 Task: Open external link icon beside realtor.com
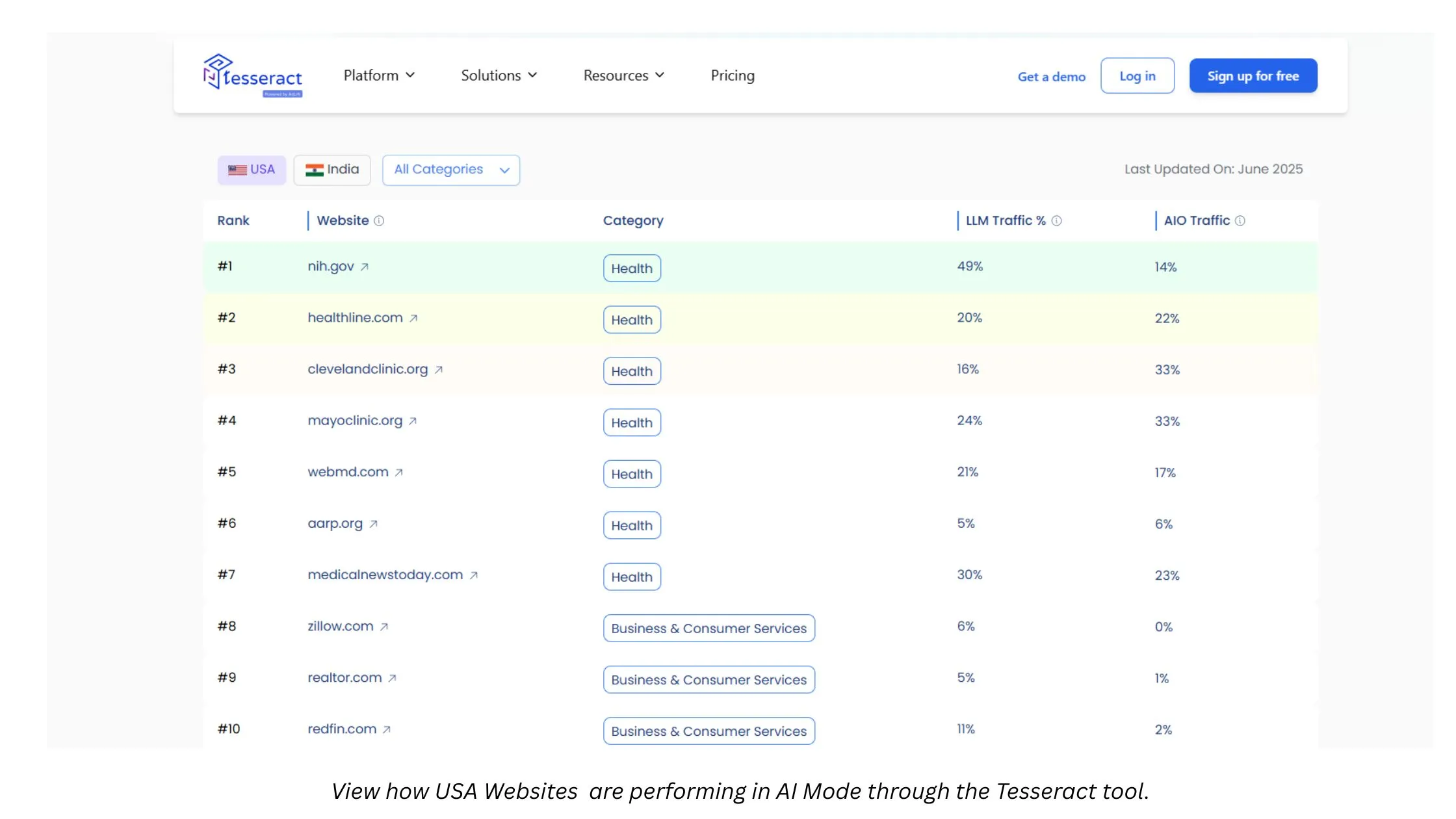393,678
